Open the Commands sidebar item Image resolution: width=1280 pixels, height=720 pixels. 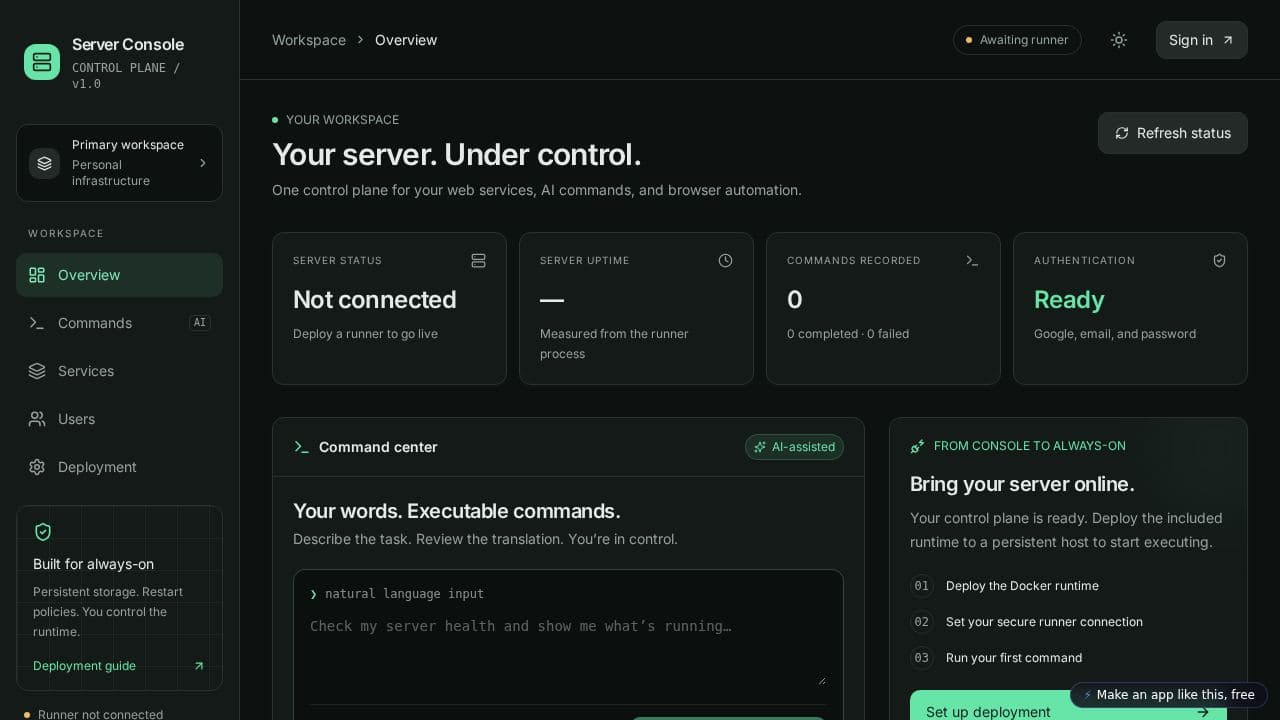pos(119,323)
